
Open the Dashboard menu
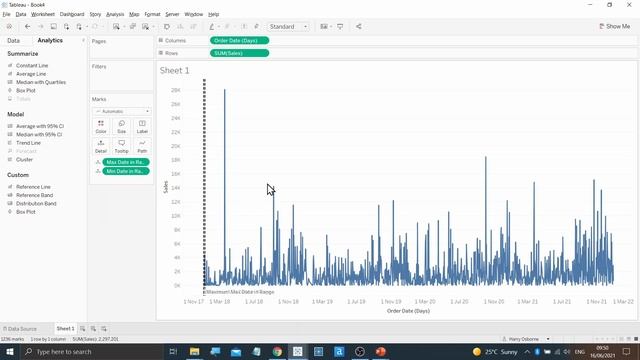tap(72, 14)
